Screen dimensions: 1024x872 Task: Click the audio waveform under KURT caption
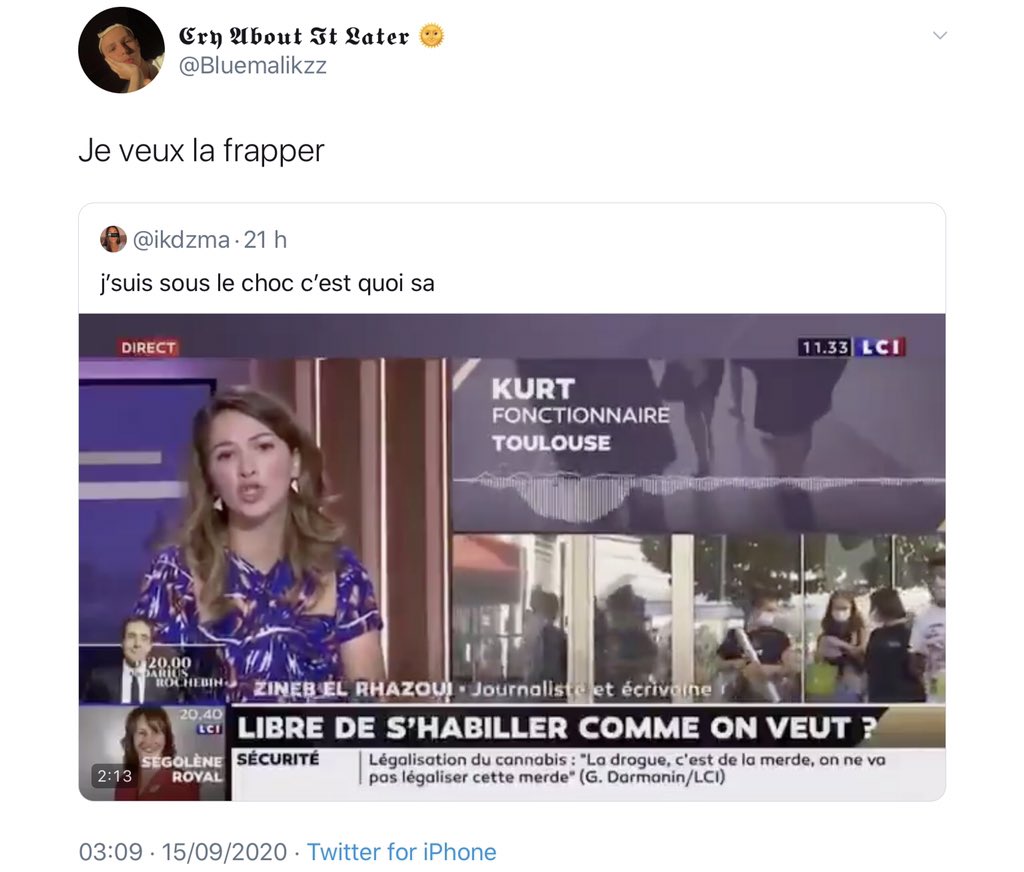point(699,494)
